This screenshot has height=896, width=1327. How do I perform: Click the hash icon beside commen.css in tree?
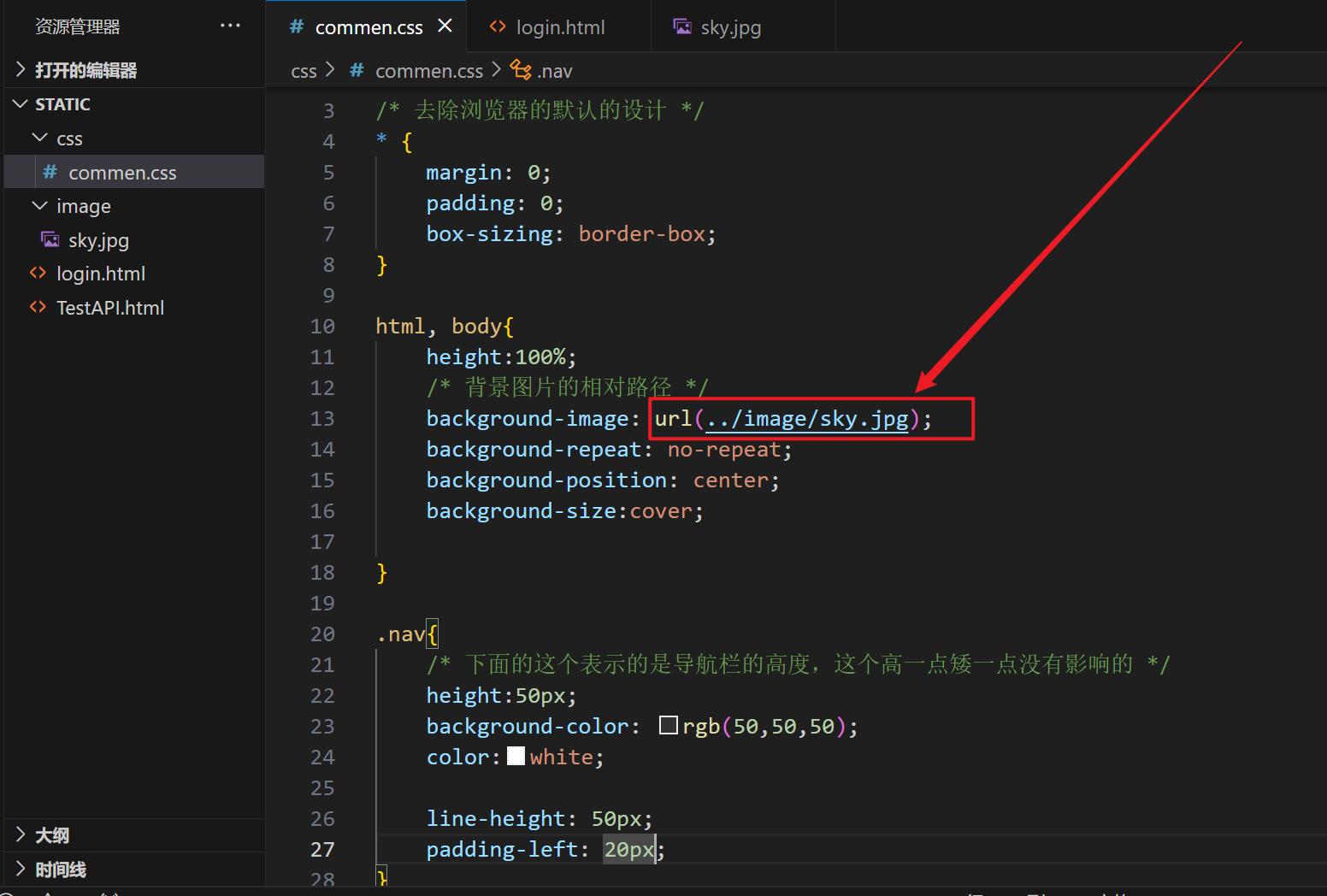click(50, 172)
